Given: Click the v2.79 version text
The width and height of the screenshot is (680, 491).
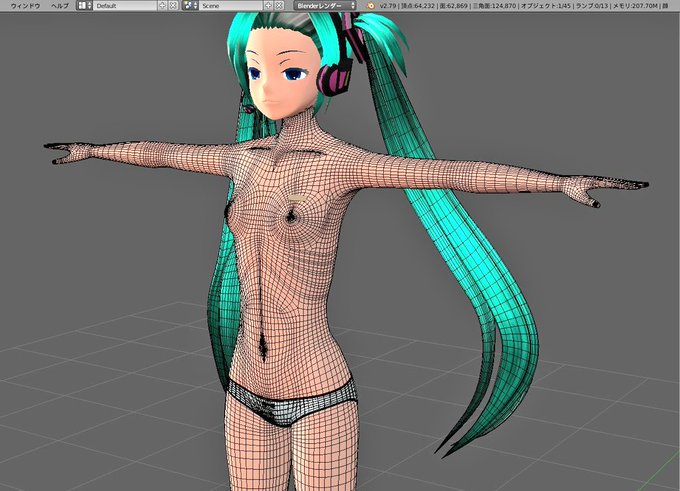Looking at the screenshot, I should pyautogui.click(x=387, y=6).
